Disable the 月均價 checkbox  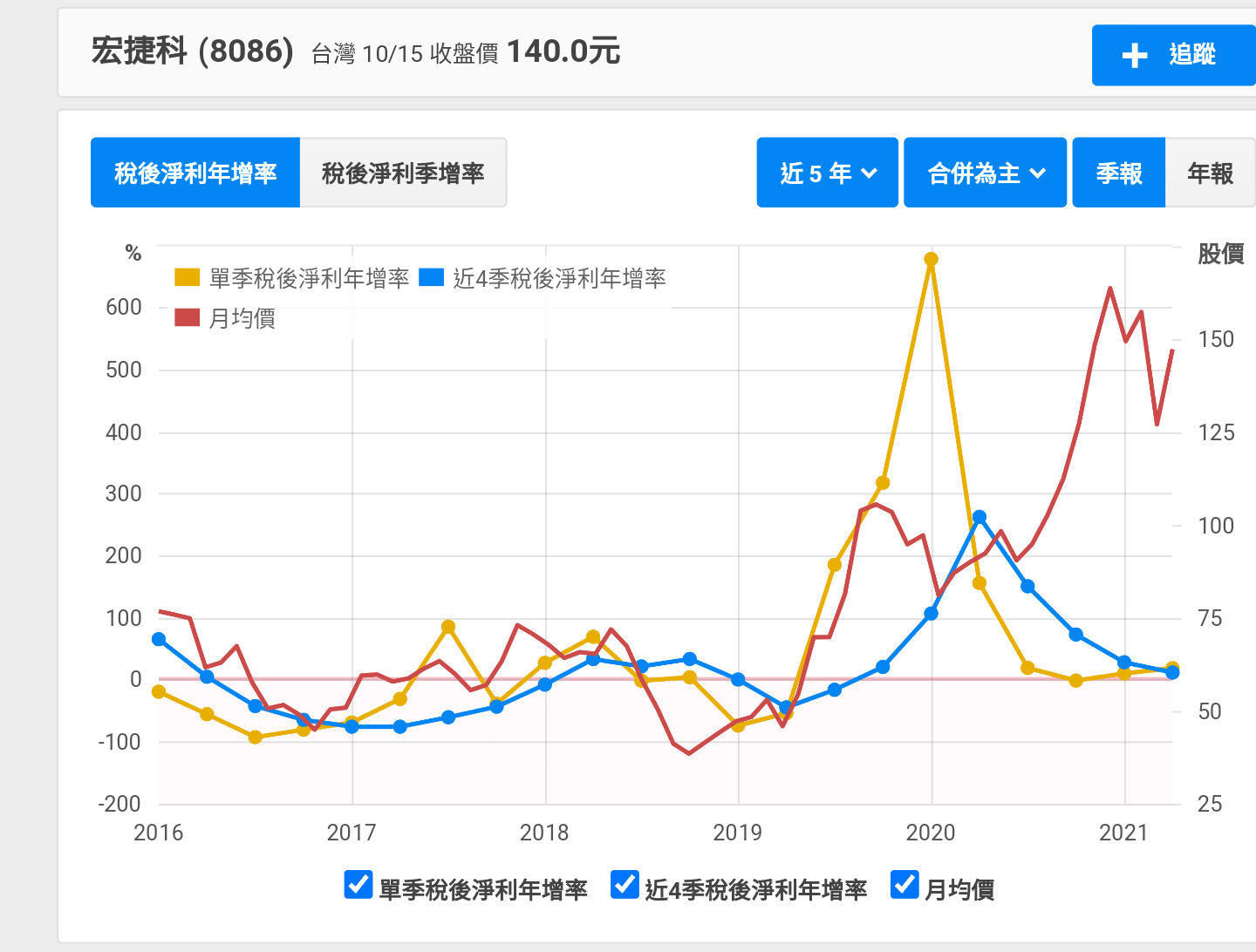[904, 885]
